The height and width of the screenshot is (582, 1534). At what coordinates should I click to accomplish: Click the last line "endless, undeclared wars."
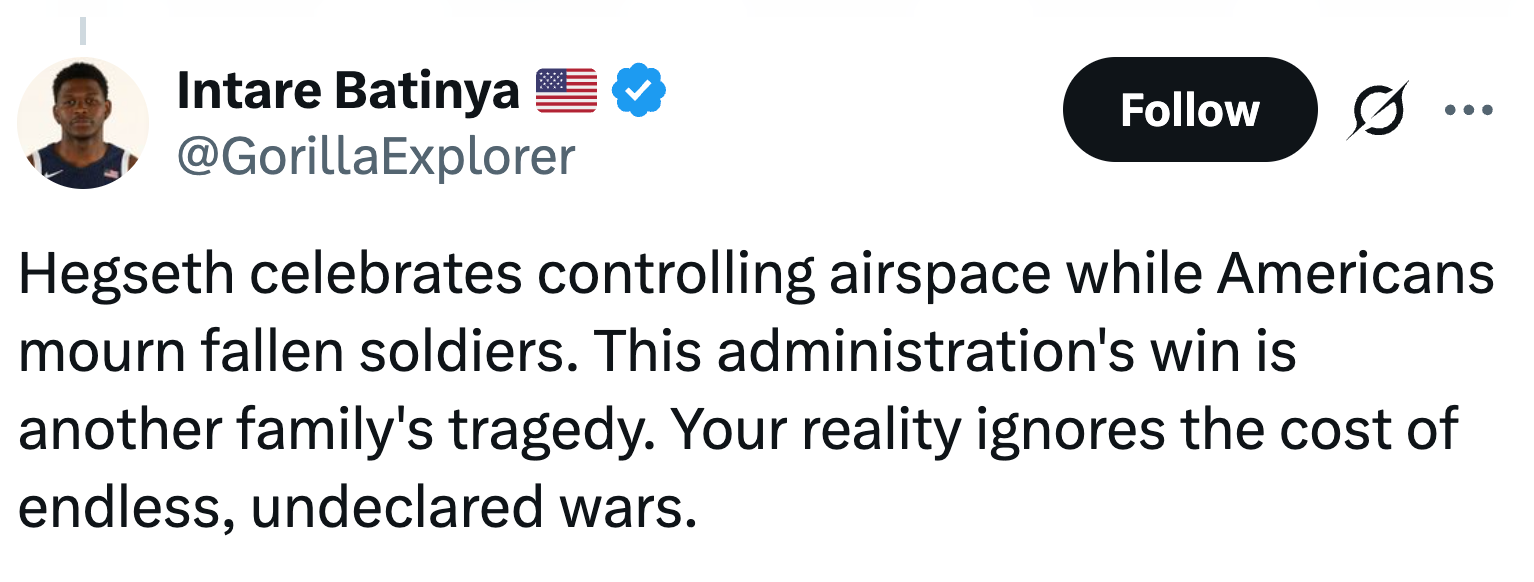point(357,508)
